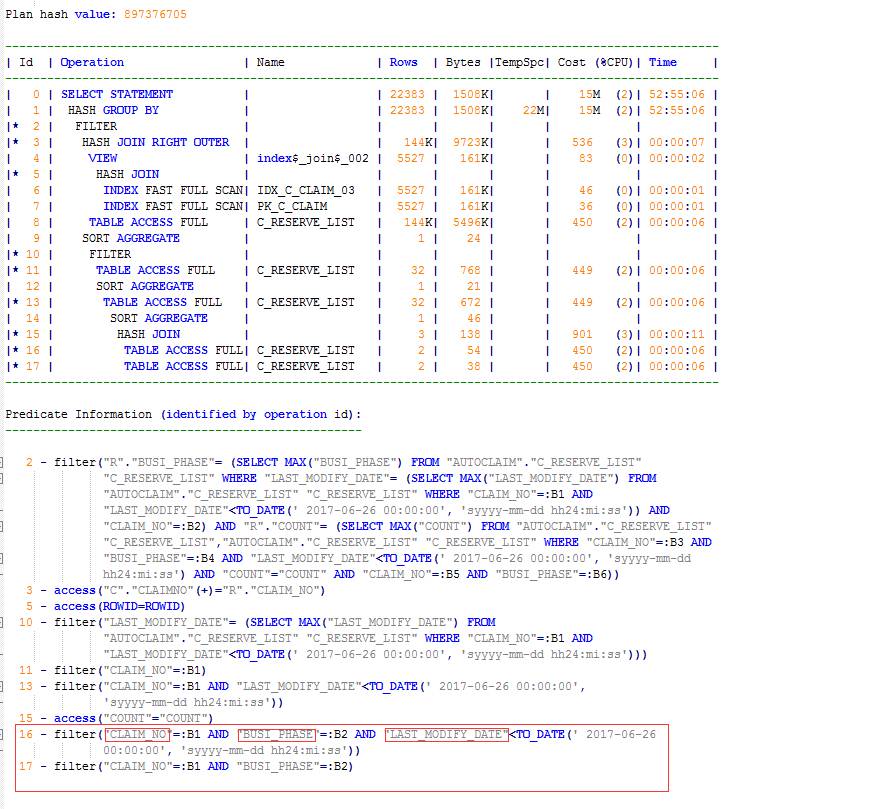Collapse the fold marker beside '13 - filter' line
Image resolution: width=889 pixels, height=809 pixels.
pyautogui.click(x=2, y=687)
